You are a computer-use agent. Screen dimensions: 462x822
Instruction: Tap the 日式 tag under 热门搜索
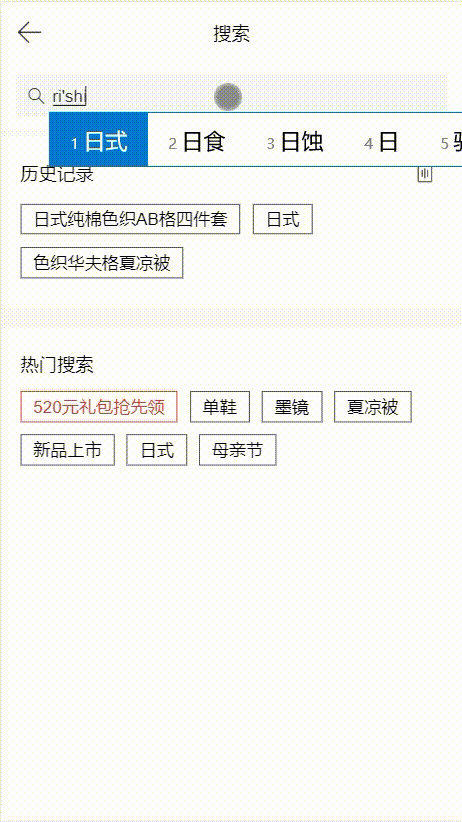157,450
